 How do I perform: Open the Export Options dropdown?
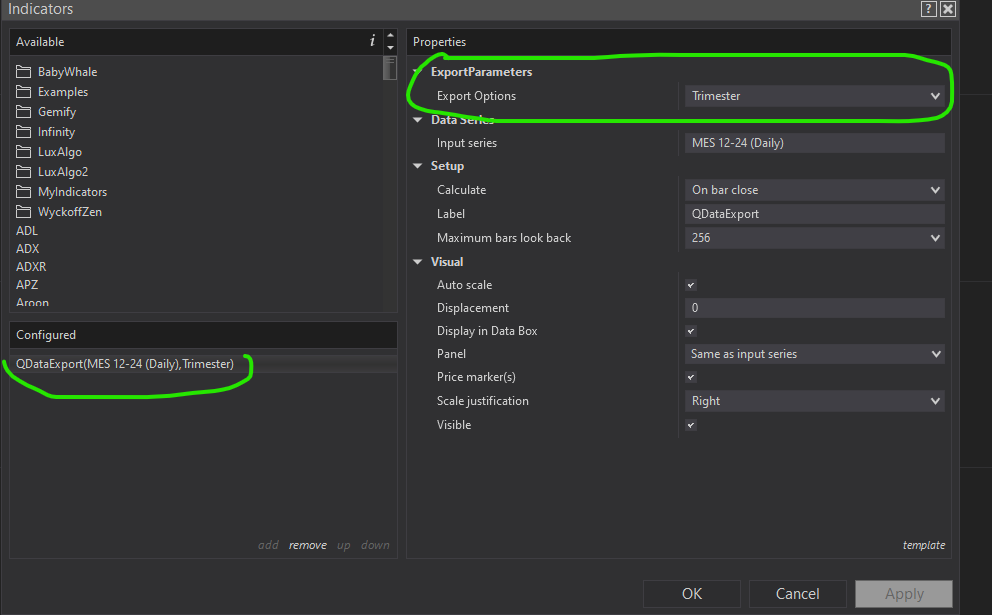pos(814,96)
